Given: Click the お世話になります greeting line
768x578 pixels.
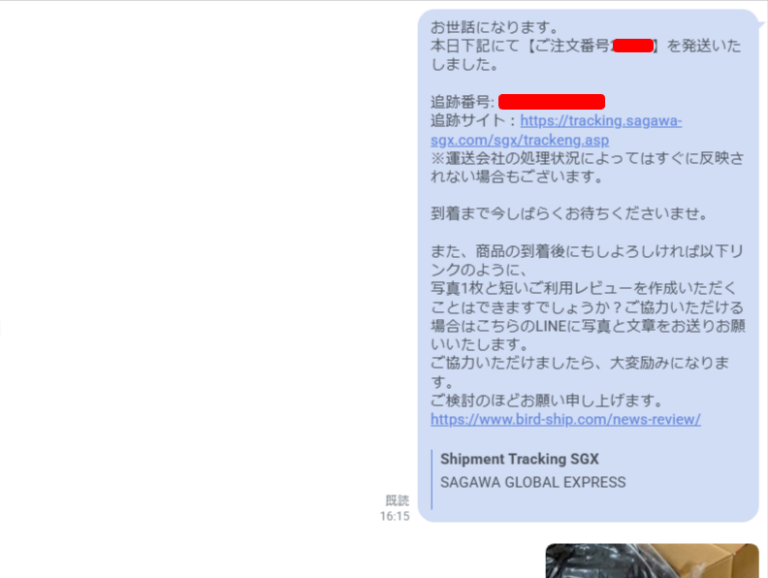Looking at the screenshot, I should pyautogui.click(x=495, y=27).
